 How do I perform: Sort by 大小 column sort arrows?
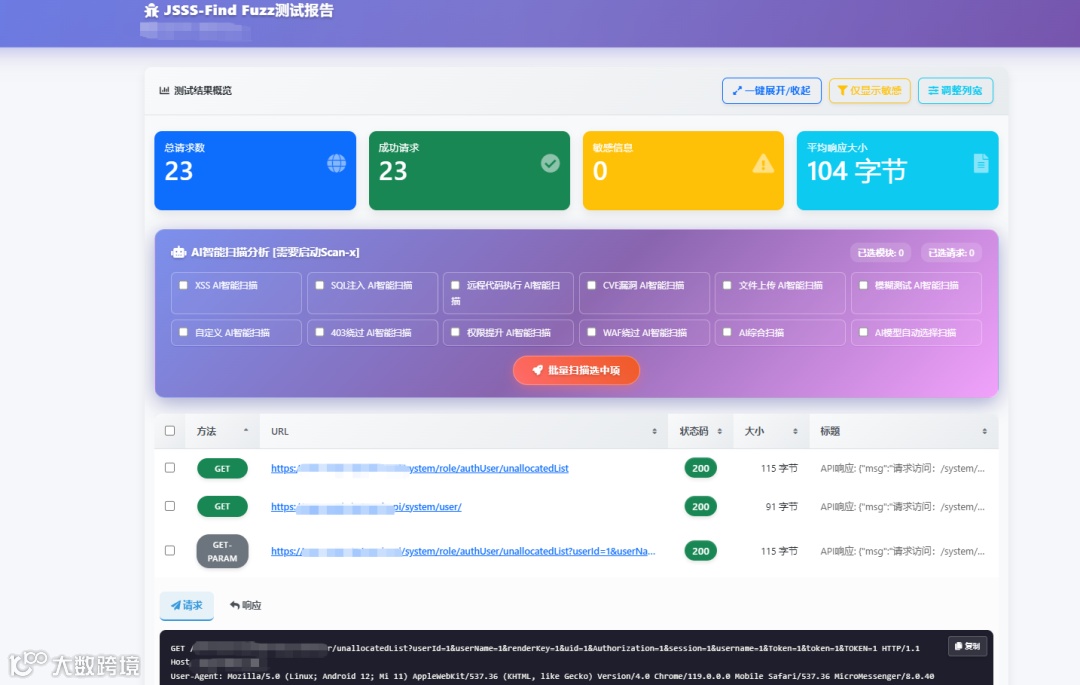796,431
